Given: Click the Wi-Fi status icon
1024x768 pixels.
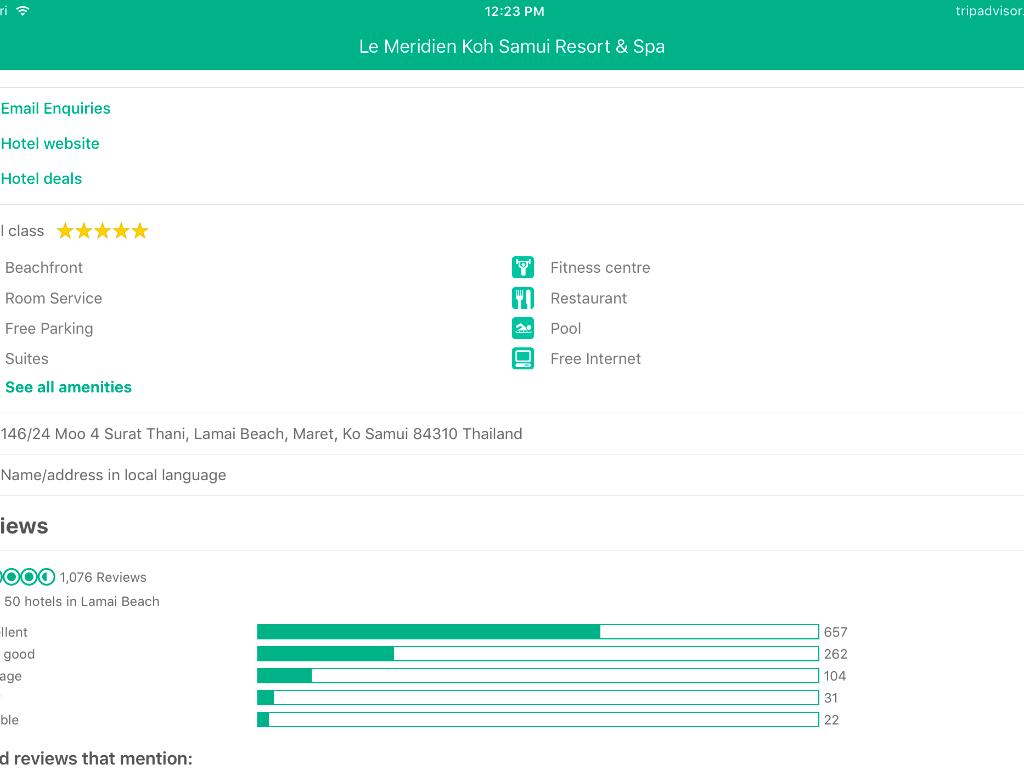Looking at the screenshot, I should click(x=23, y=11).
